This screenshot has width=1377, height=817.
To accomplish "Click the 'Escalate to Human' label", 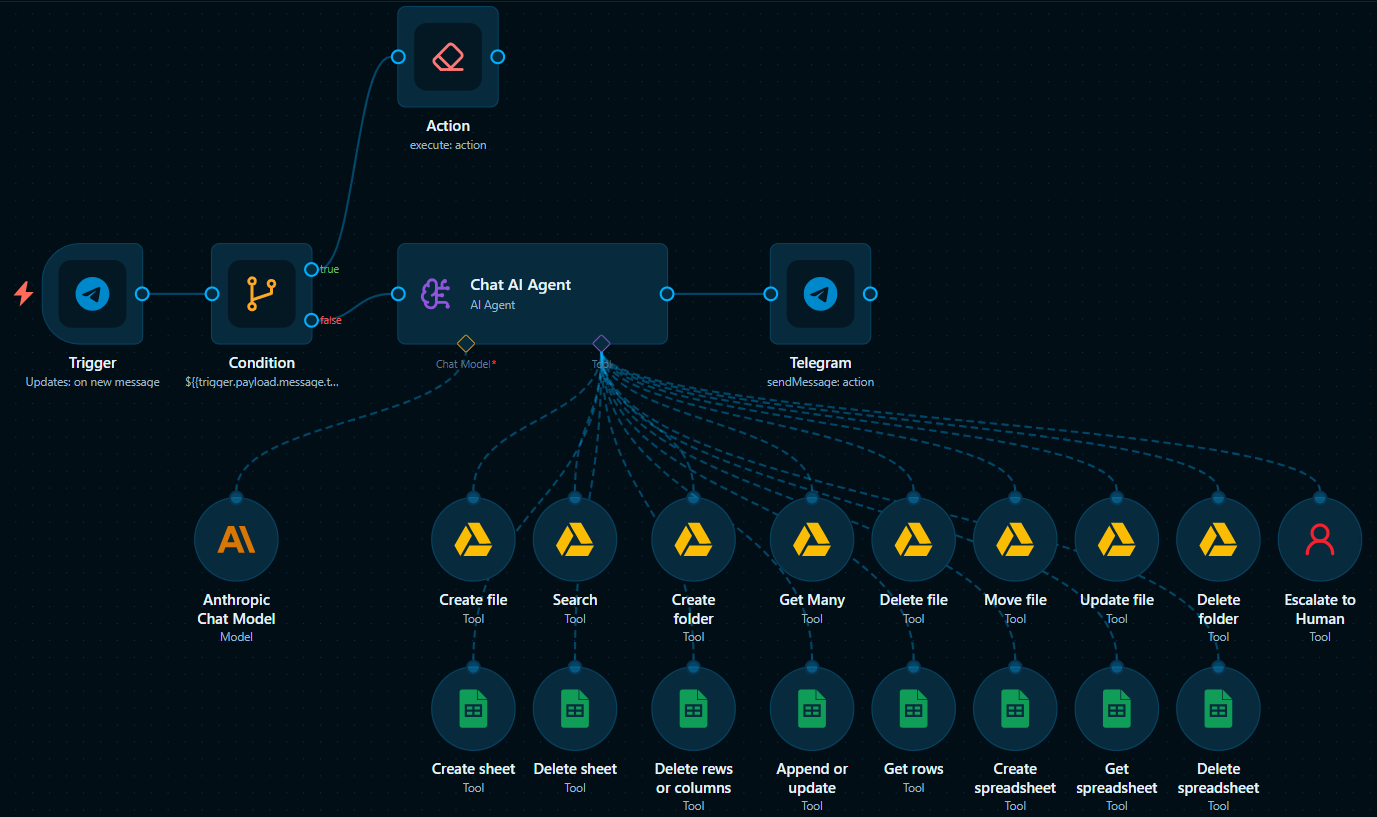I will tap(1320, 609).
